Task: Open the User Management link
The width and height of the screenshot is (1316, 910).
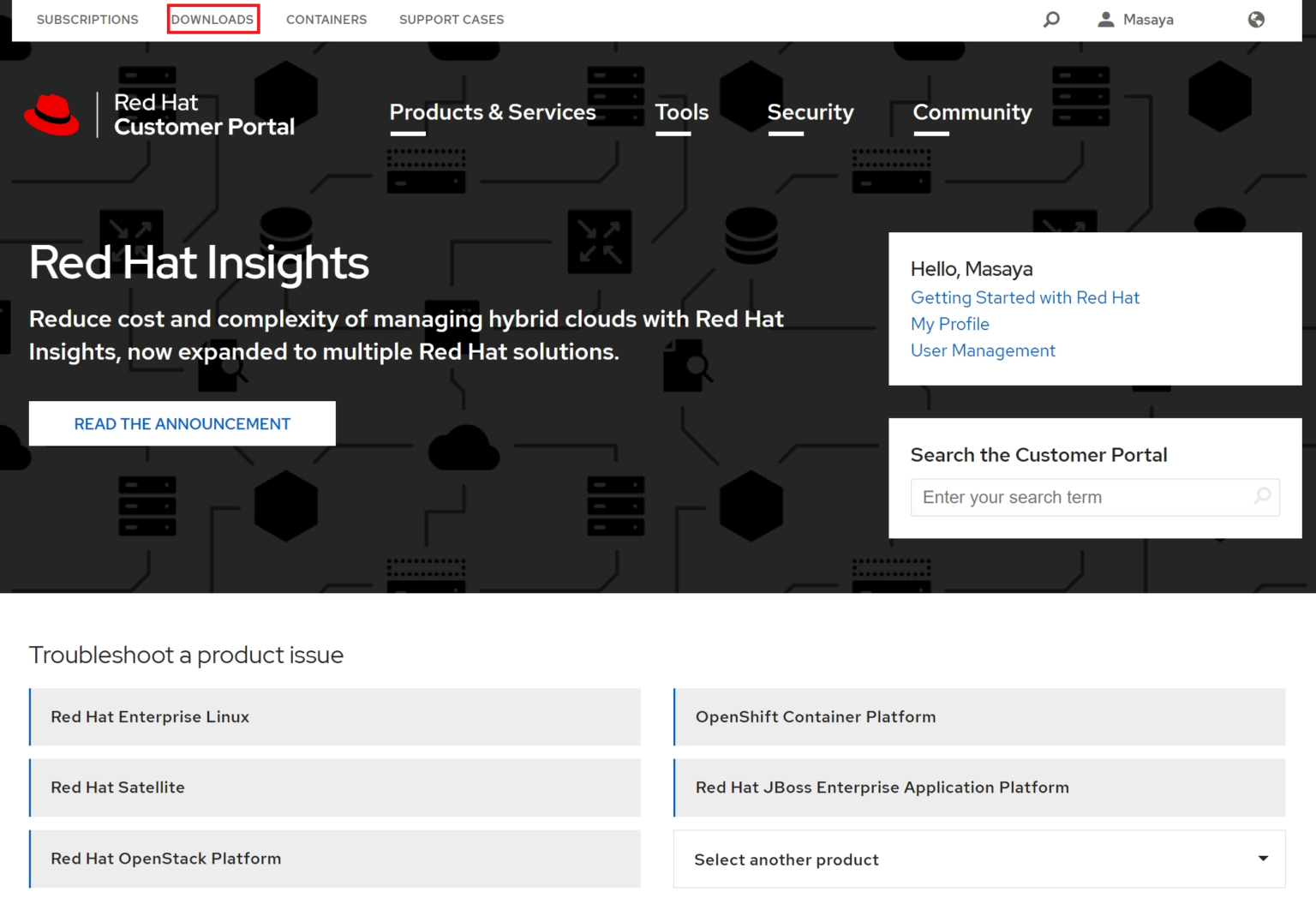Action: pyautogui.click(x=983, y=350)
